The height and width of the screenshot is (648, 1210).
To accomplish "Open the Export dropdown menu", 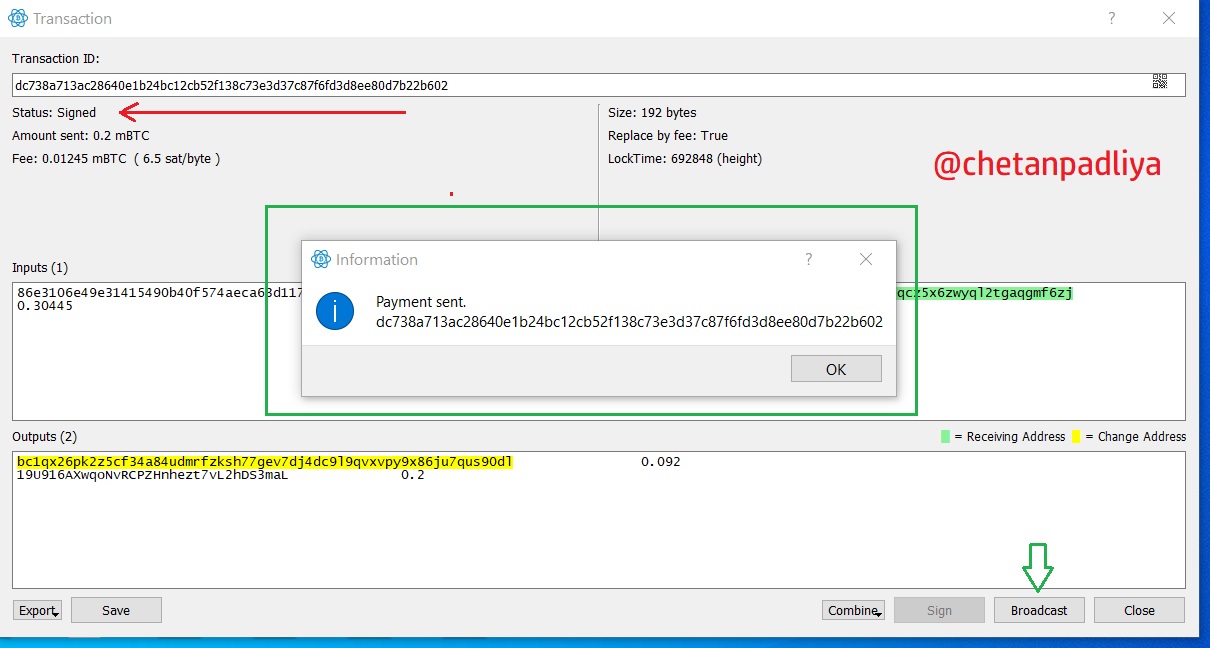I will pos(38,610).
